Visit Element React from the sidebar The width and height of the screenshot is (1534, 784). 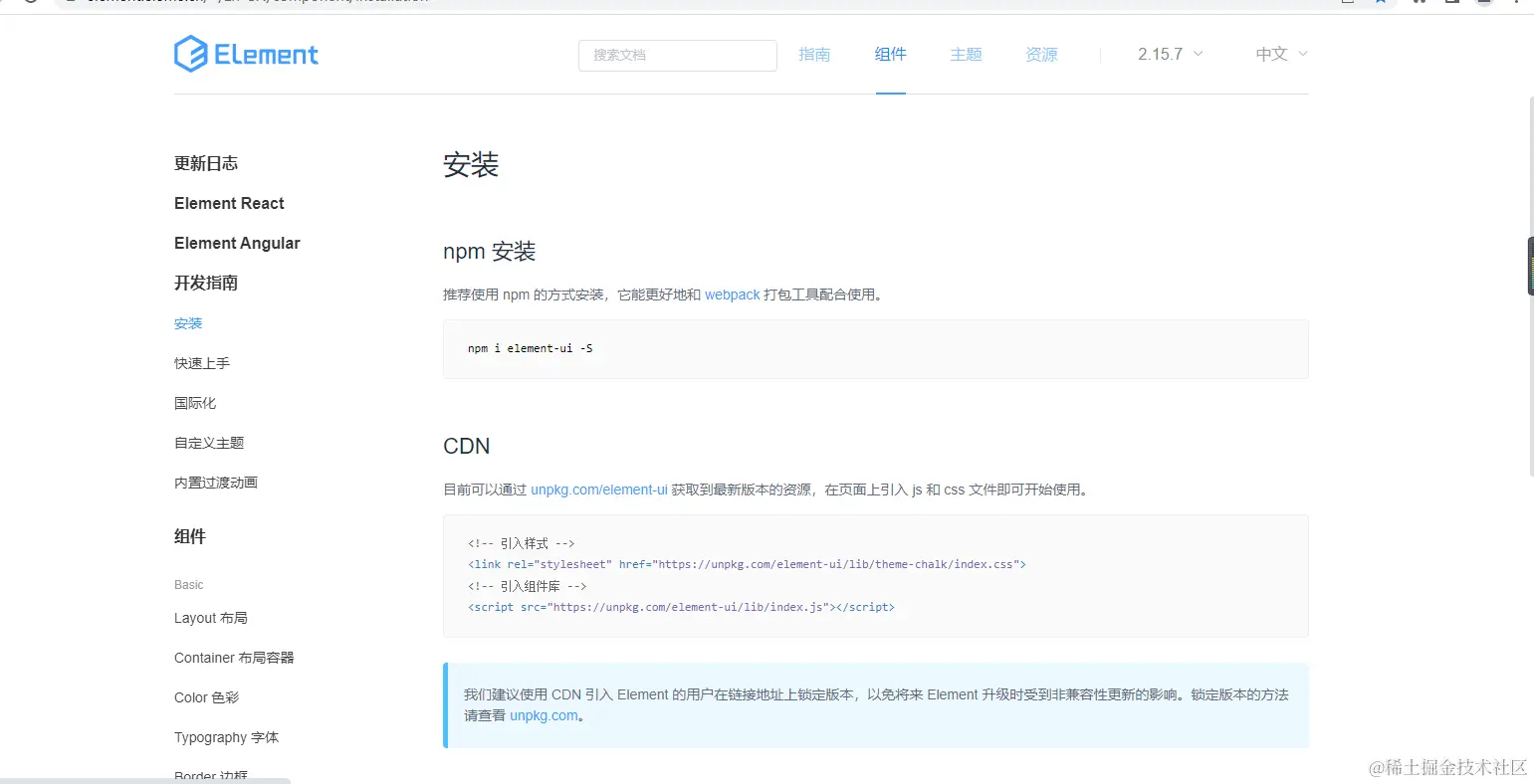pyautogui.click(x=229, y=204)
